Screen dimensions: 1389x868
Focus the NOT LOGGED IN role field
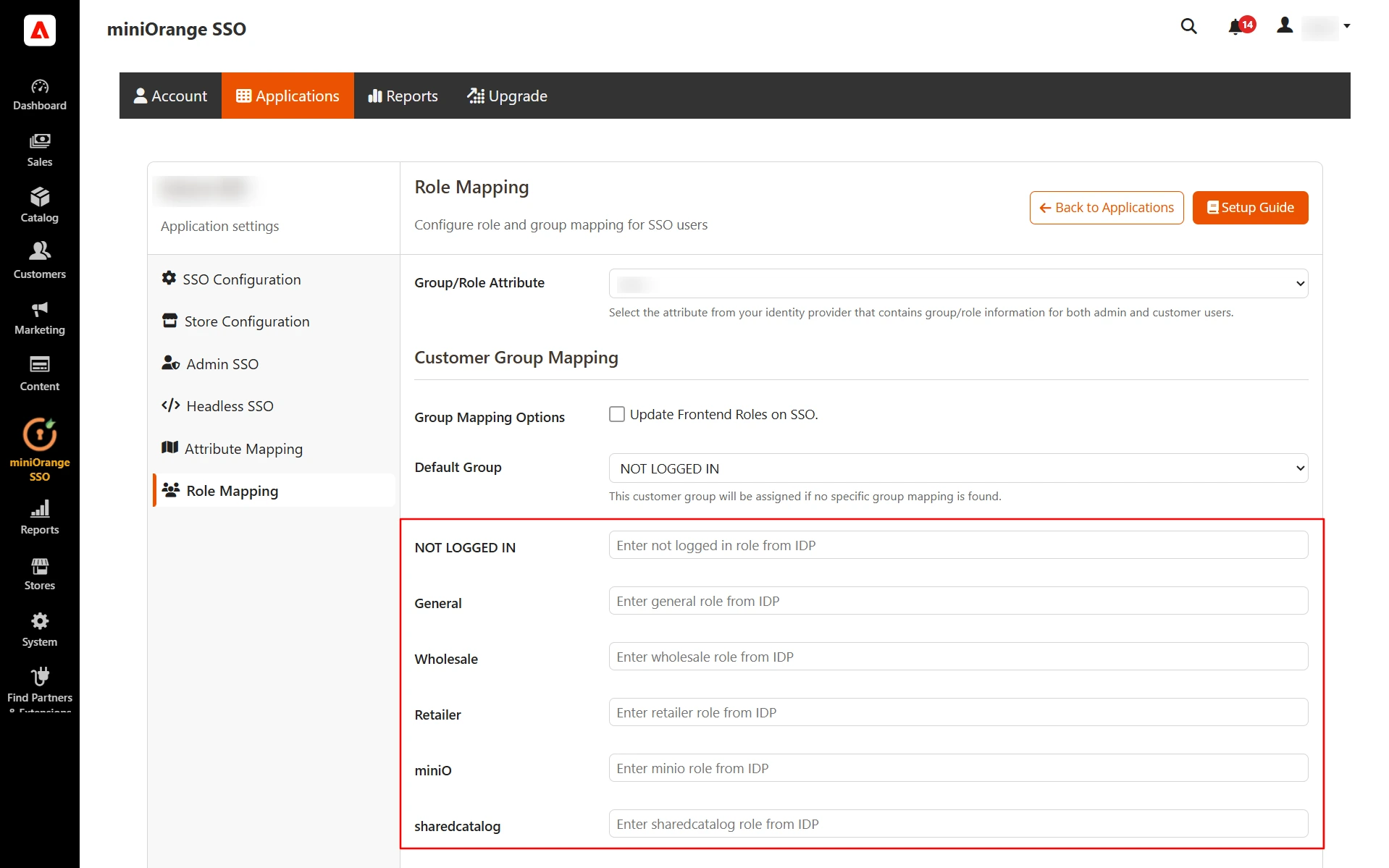tap(958, 545)
